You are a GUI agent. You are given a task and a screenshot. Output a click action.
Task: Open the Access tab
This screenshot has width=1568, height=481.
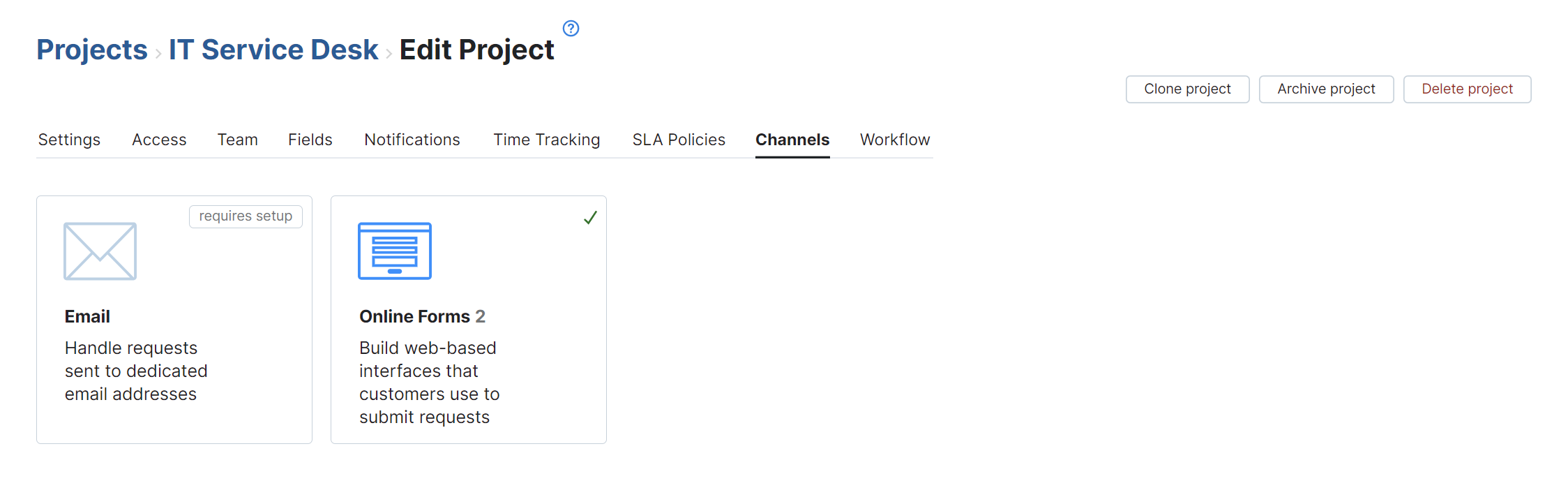(x=159, y=140)
